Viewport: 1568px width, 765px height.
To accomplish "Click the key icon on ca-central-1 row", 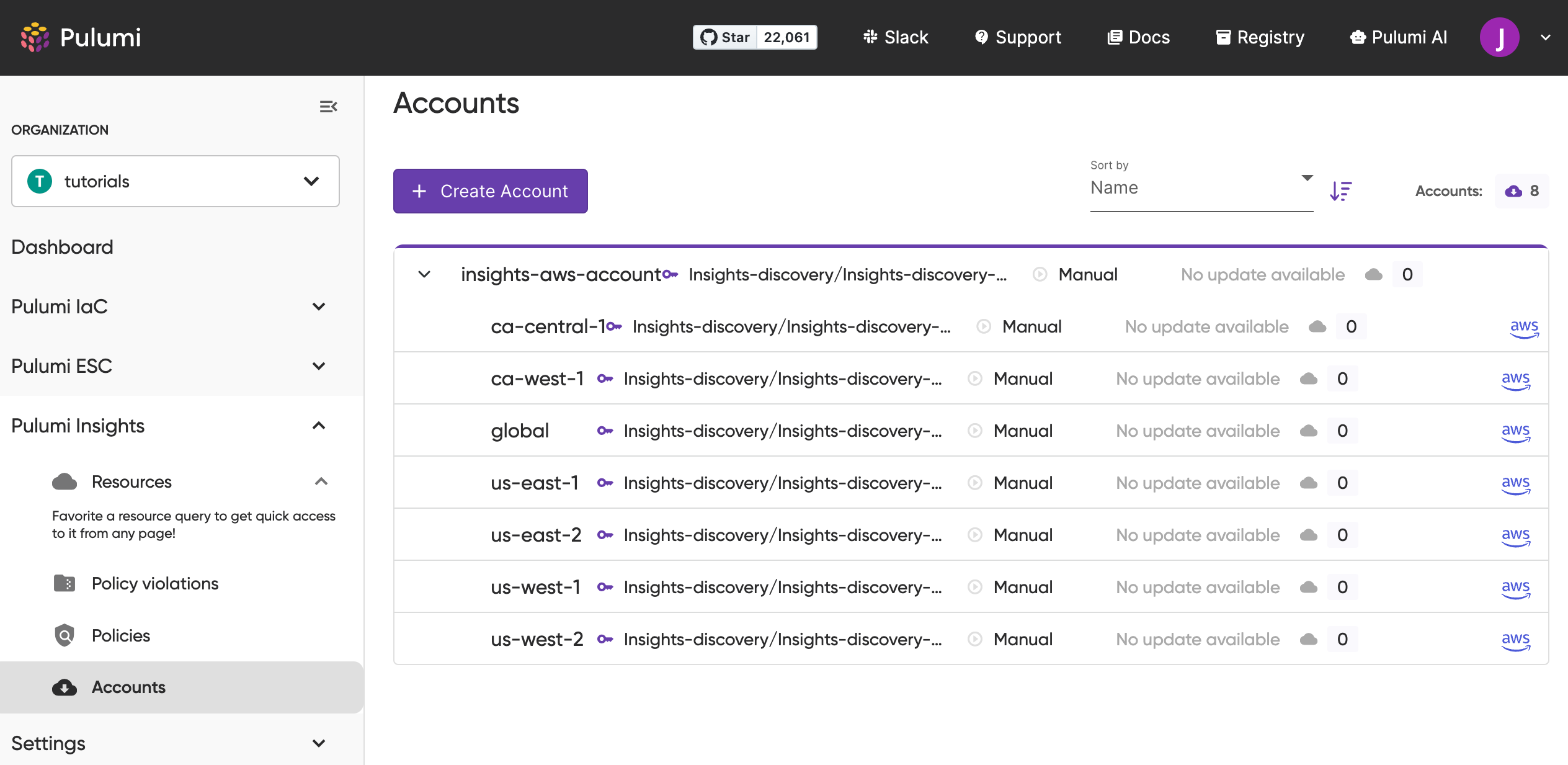I will pyautogui.click(x=614, y=326).
